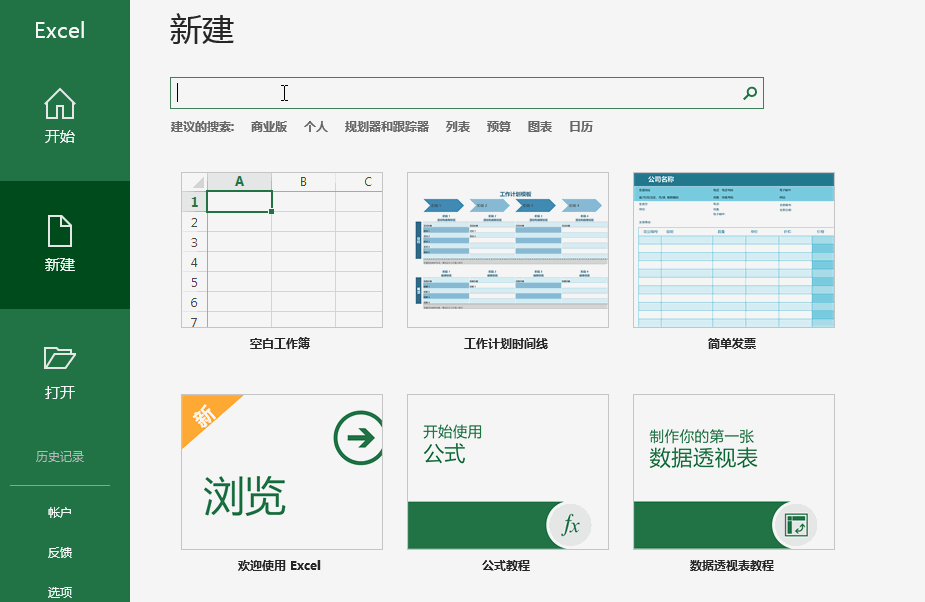Open 帐户 account page
This screenshot has width=925, height=602.
point(60,512)
